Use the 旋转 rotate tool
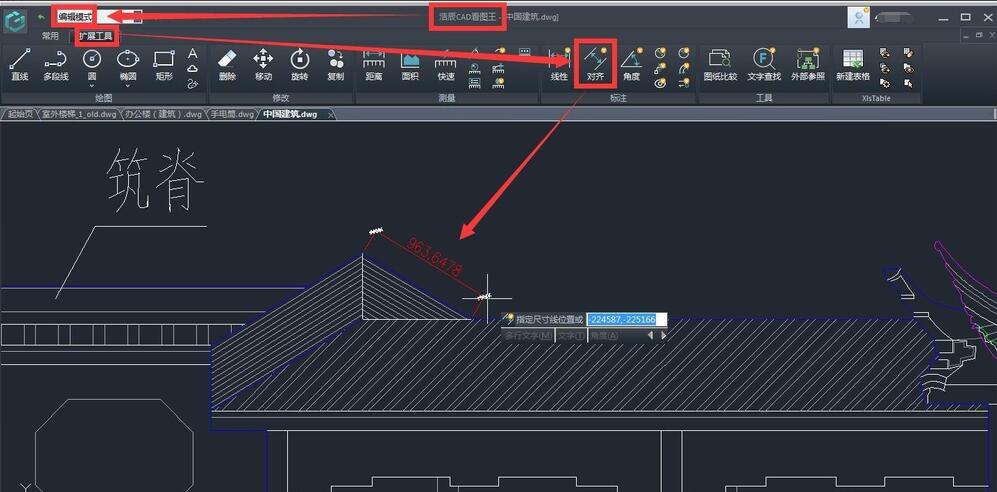The width and height of the screenshot is (997, 492). tap(299, 64)
